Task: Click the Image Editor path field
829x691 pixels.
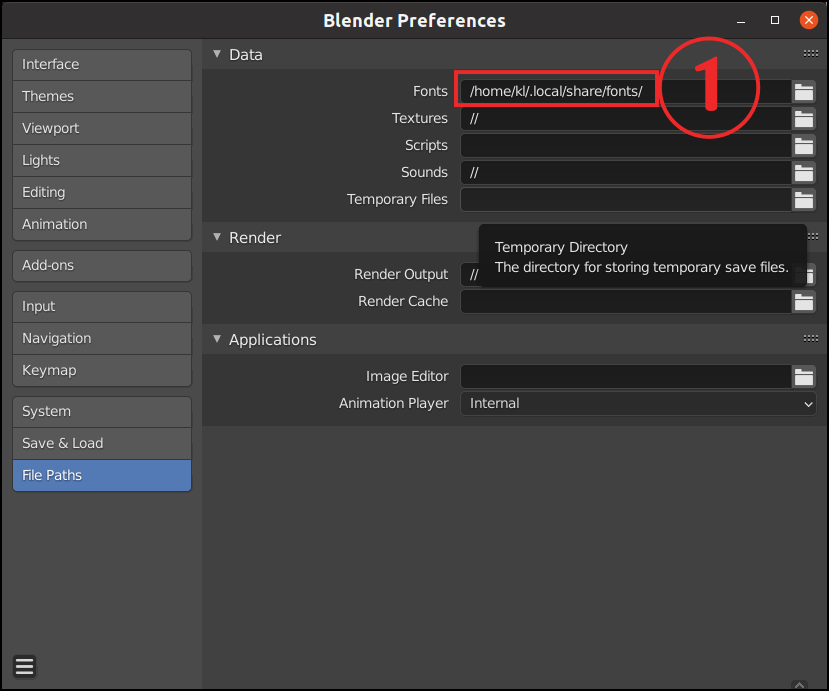Action: [x=626, y=377]
